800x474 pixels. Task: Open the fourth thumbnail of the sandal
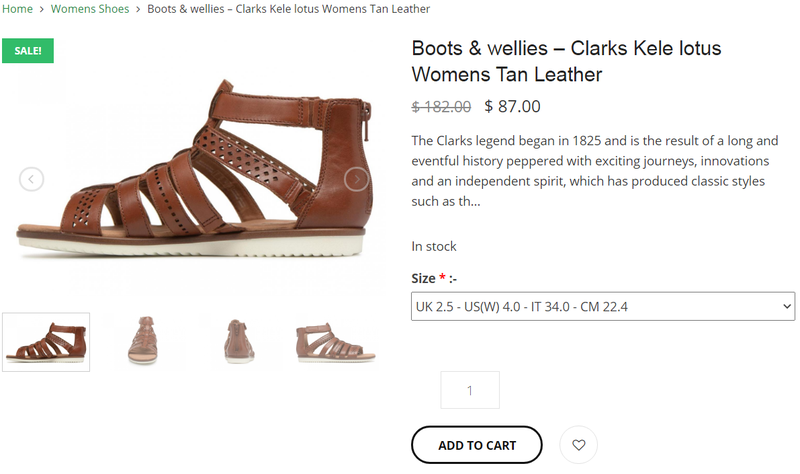(x=334, y=342)
